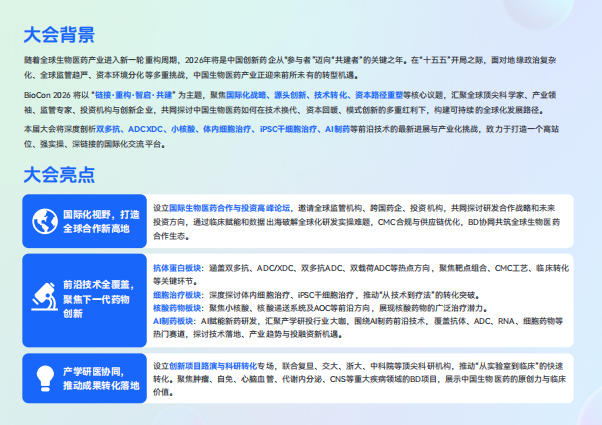Click the blue text 国际化战略

tap(246, 95)
